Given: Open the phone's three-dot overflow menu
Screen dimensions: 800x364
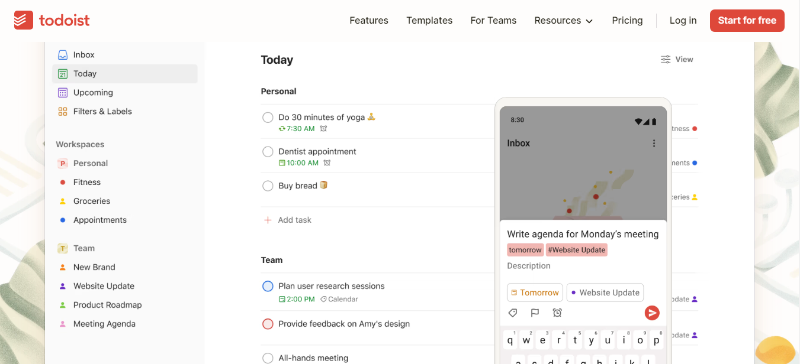Looking at the screenshot, I should point(654,143).
